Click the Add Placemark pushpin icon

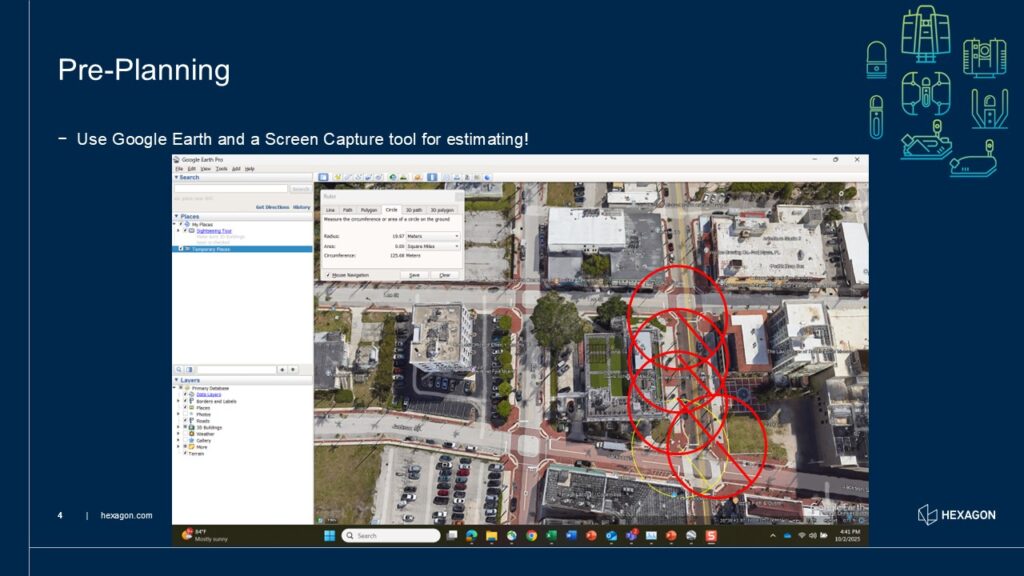[x=338, y=177]
